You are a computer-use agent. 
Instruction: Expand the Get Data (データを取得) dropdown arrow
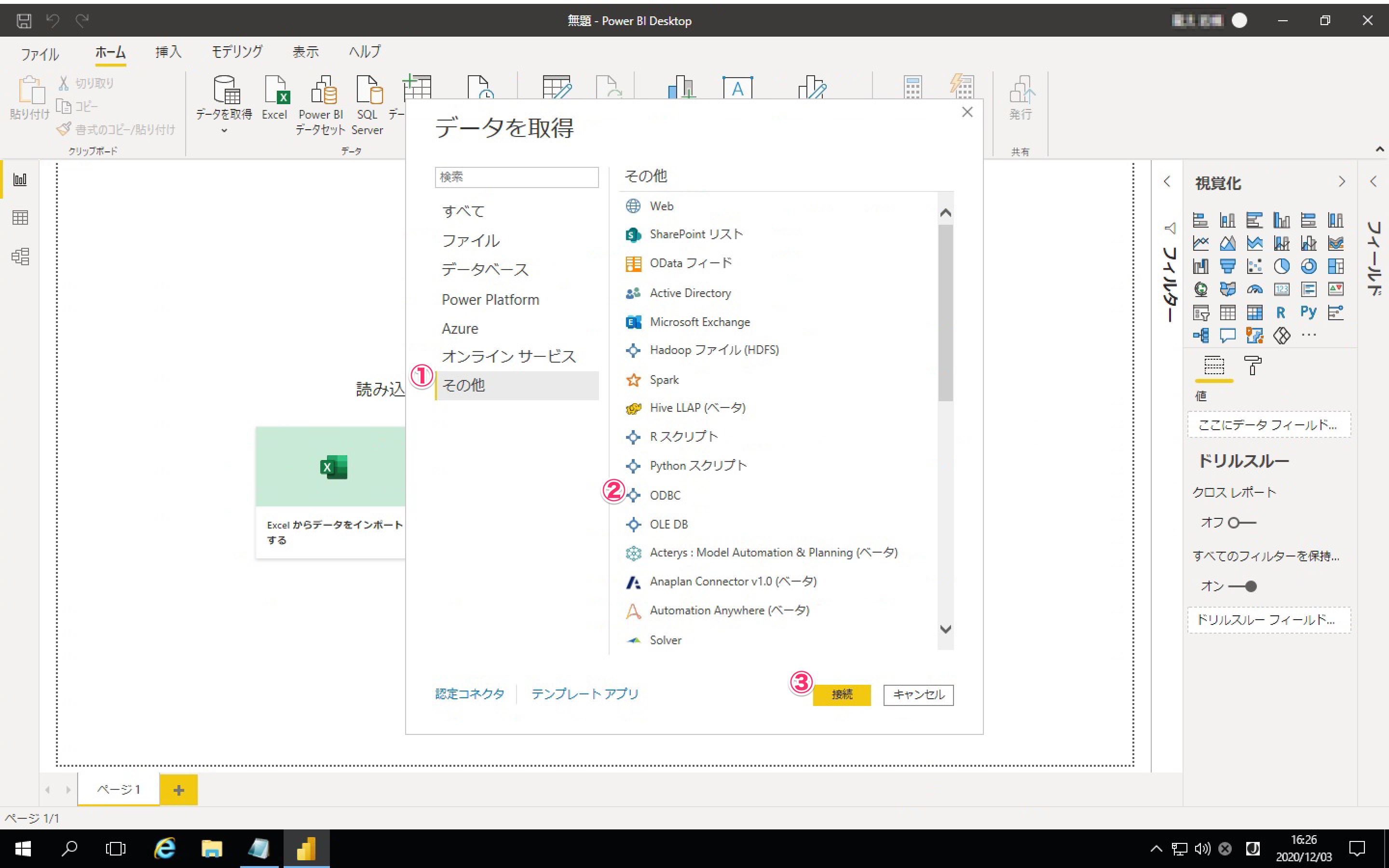(224, 131)
